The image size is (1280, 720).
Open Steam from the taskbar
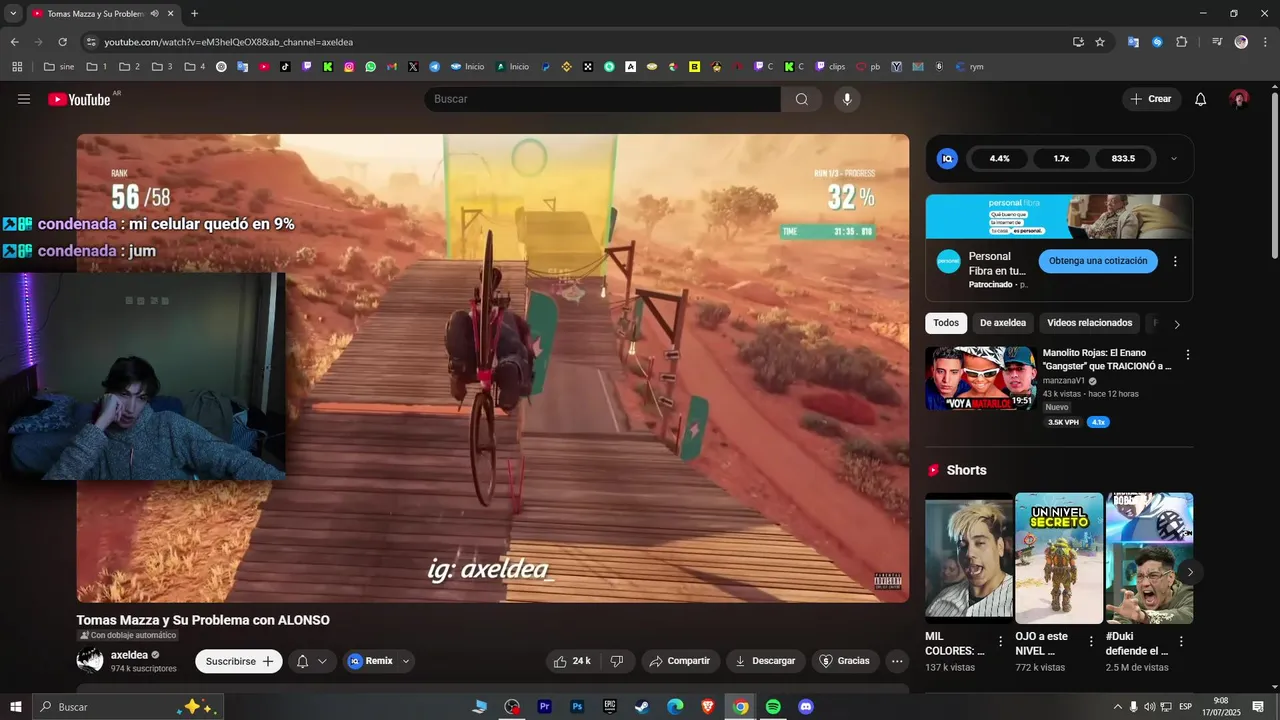click(641, 707)
